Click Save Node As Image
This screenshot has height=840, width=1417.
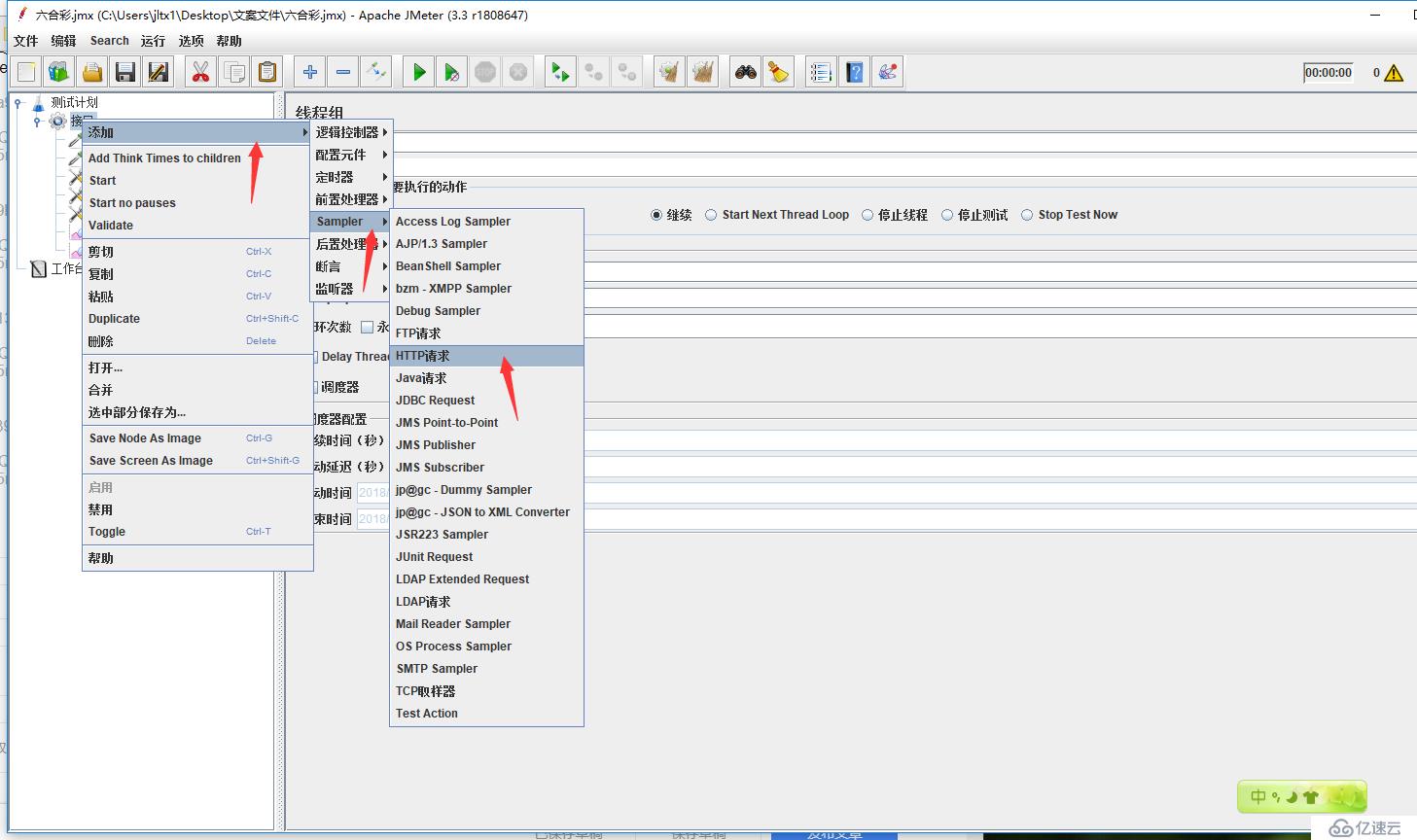[x=197, y=438]
